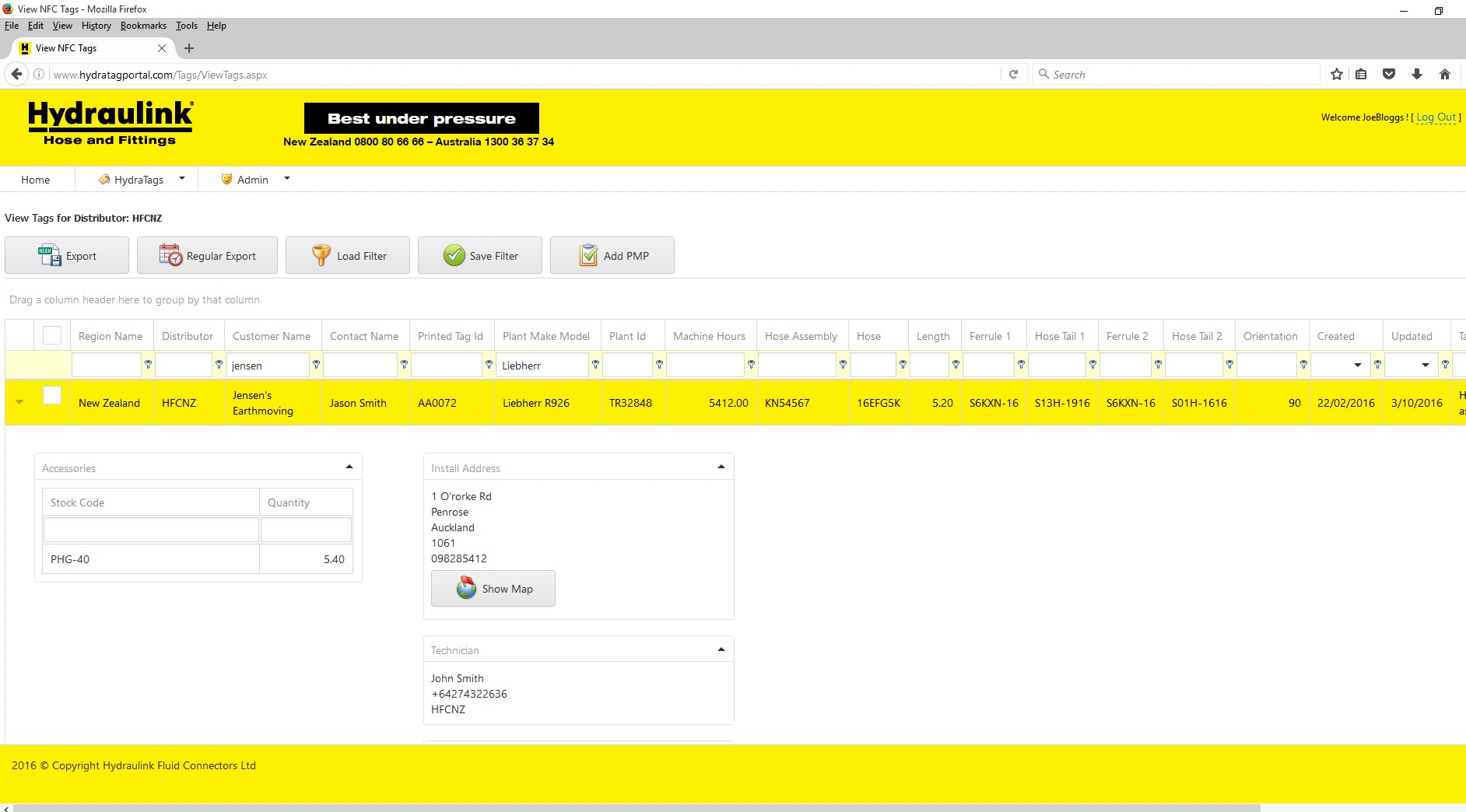The width and height of the screenshot is (1466, 812).
Task: Click filter icon beside Printed Tag Id filter
Action: click(489, 365)
